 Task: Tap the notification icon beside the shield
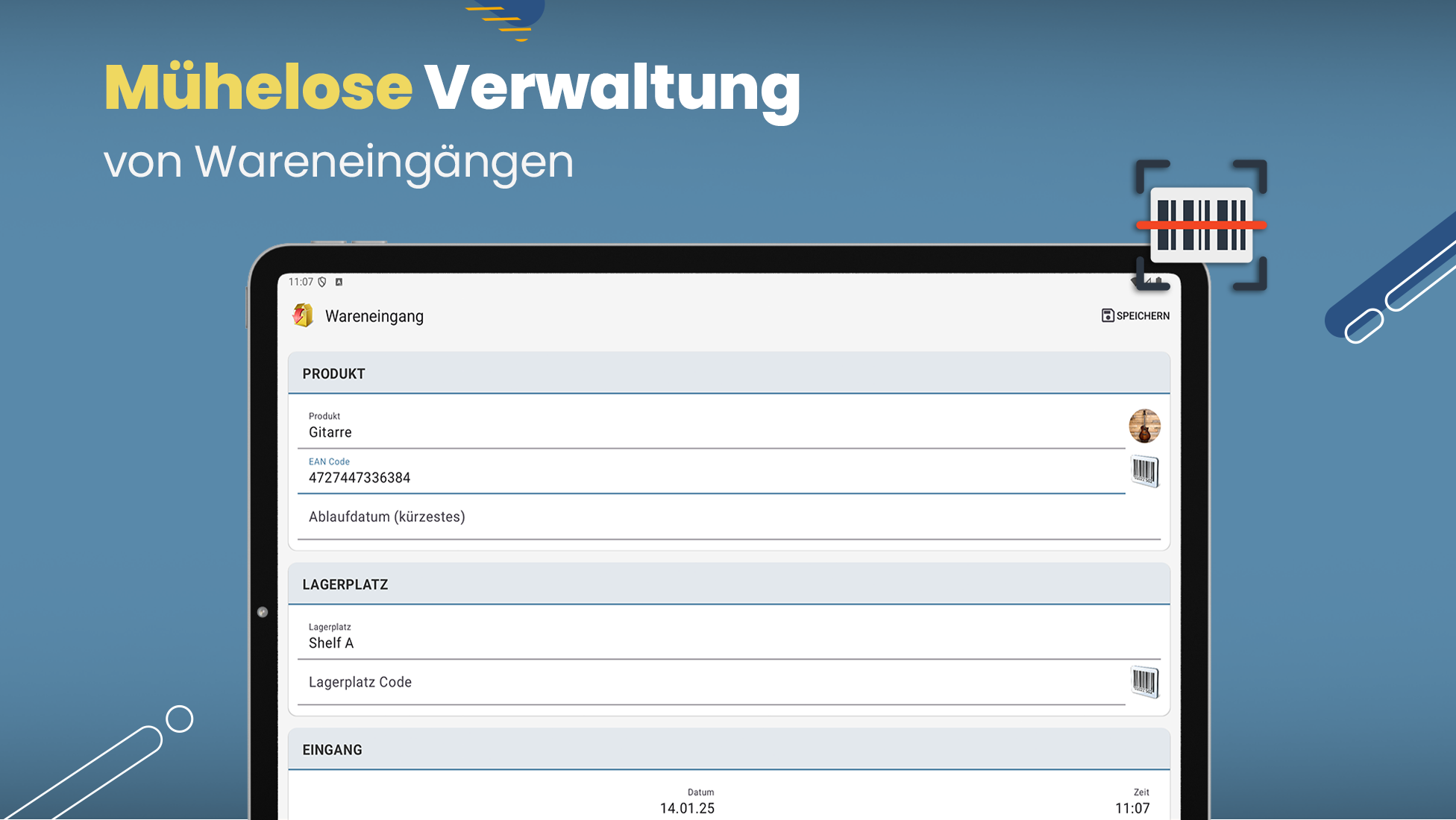click(339, 282)
